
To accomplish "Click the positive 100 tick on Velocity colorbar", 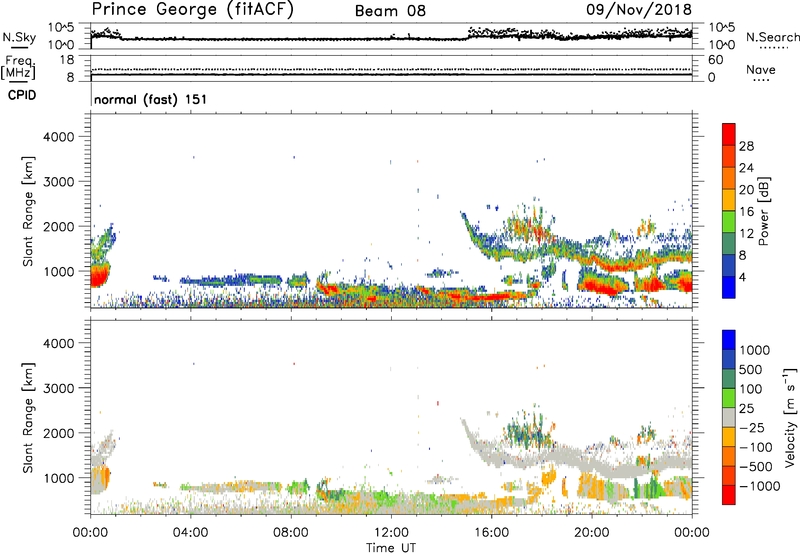I will tap(751, 389).
